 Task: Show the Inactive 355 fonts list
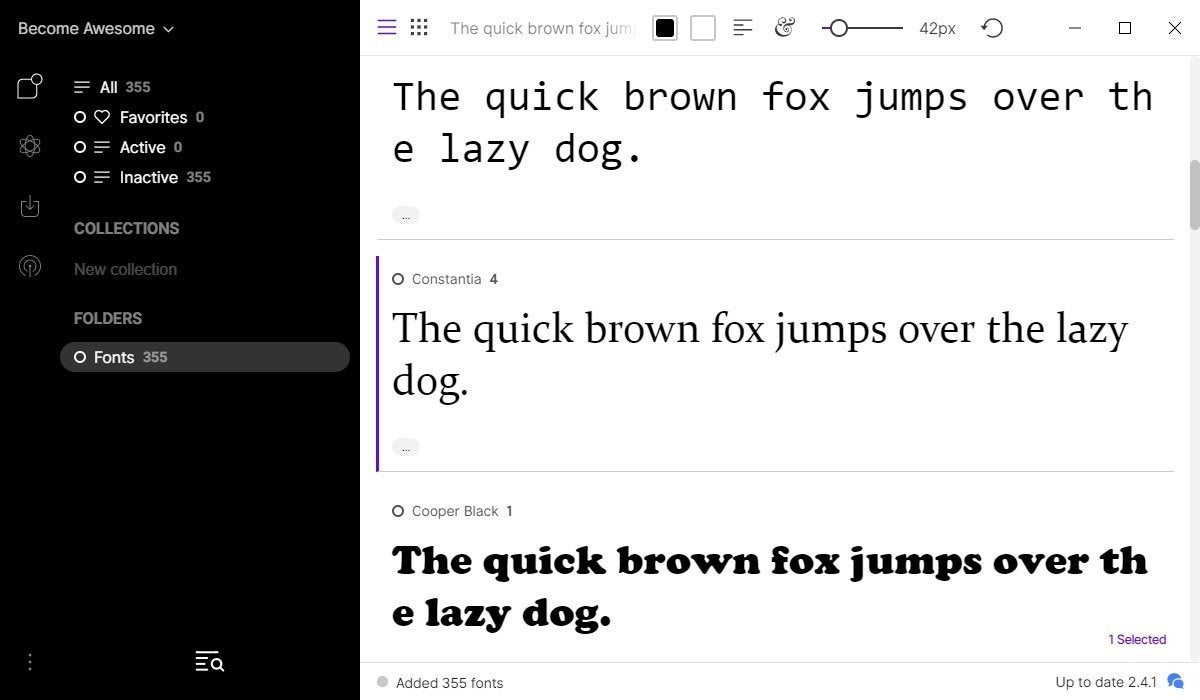152,177
